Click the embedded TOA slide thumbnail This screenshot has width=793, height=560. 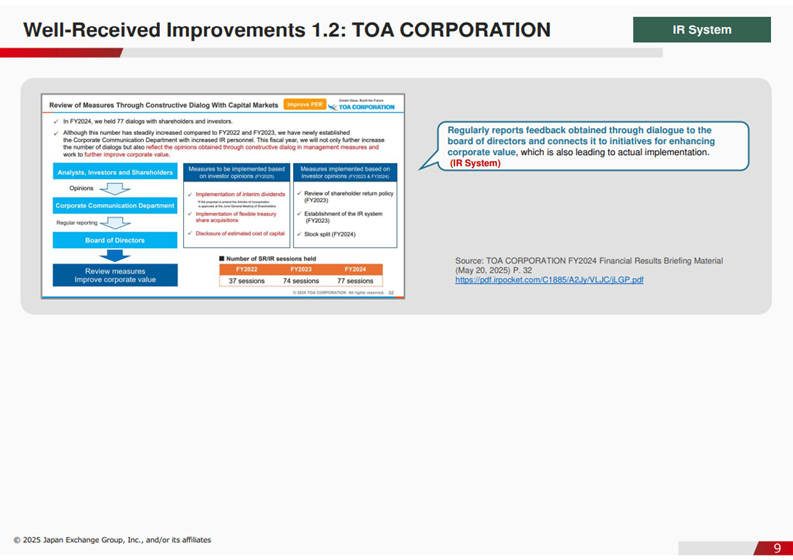[223, 196]
